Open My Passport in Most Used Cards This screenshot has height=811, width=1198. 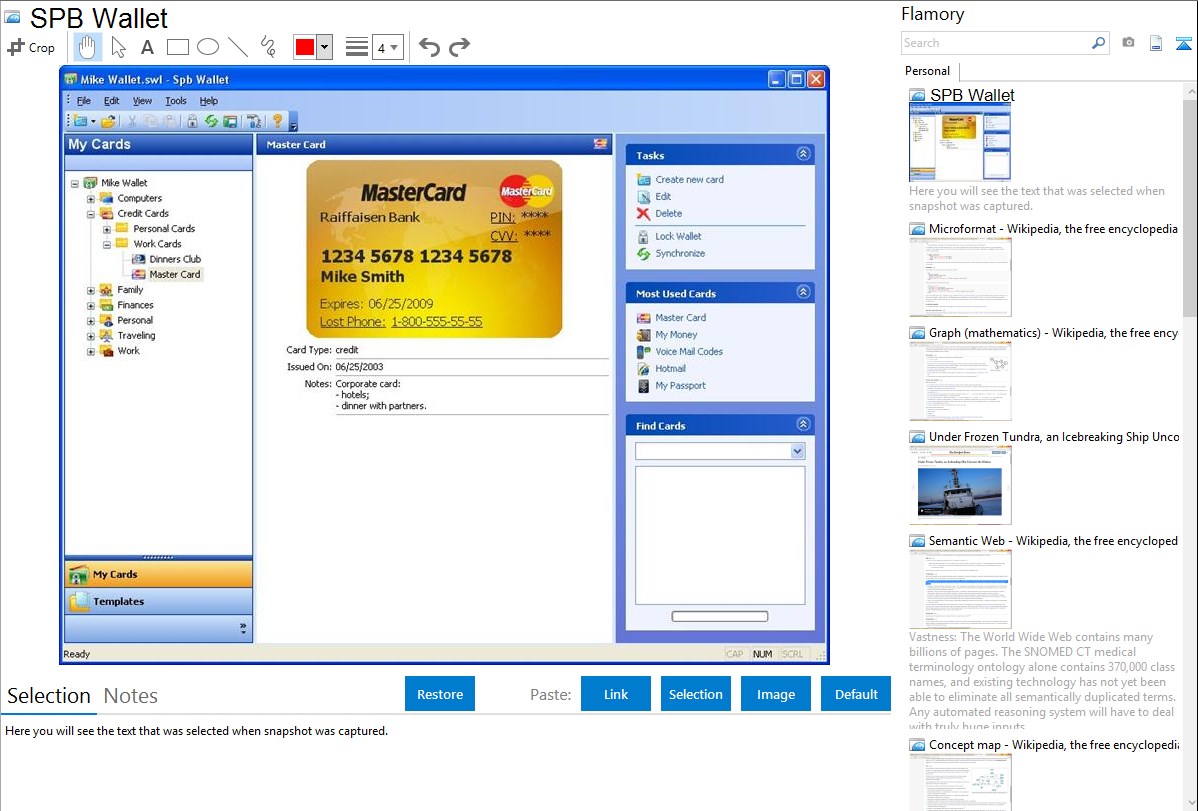680,386
